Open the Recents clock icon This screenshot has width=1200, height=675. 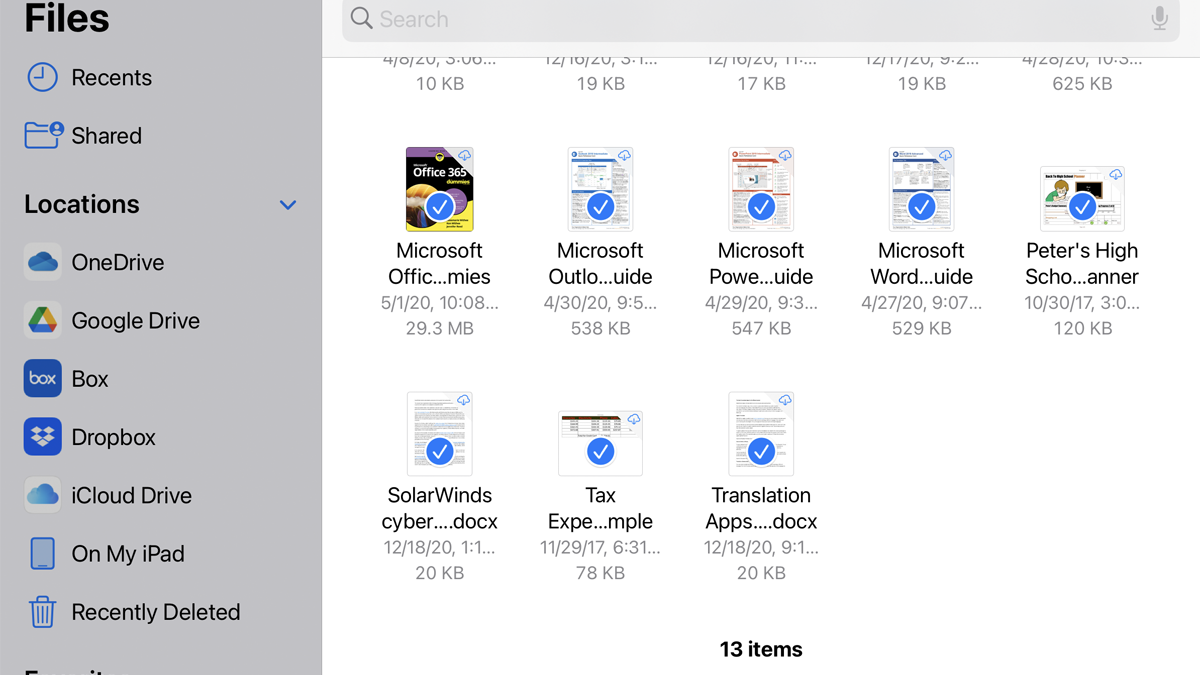tap(42, 77)
